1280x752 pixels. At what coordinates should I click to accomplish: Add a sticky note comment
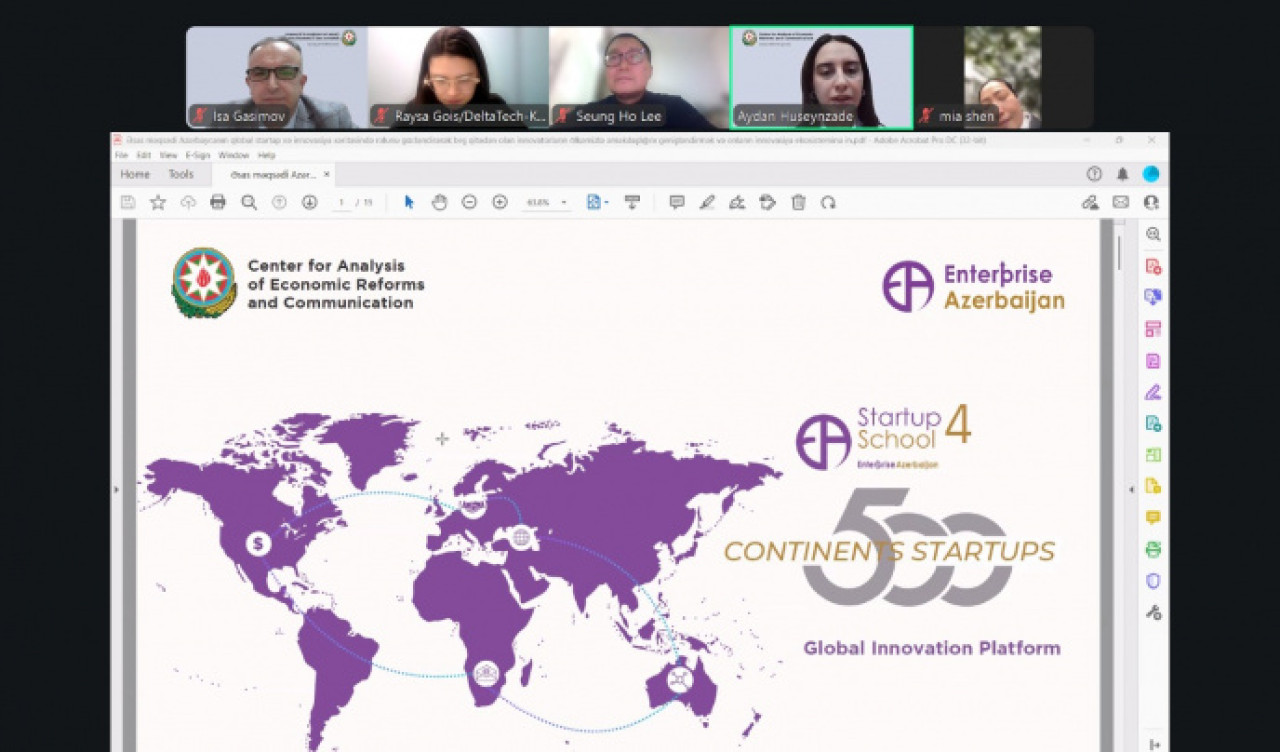click(x=677, y=202)
